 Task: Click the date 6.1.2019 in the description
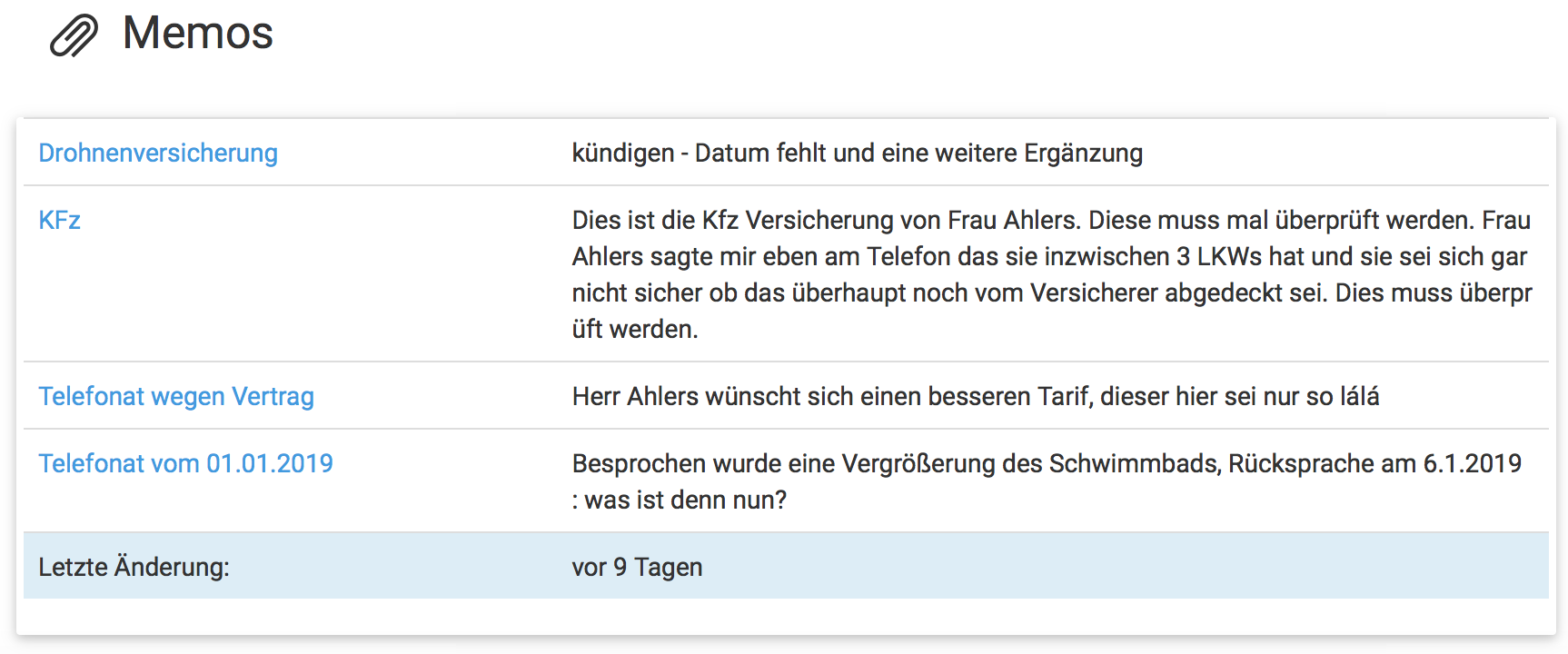[1472, 464]
